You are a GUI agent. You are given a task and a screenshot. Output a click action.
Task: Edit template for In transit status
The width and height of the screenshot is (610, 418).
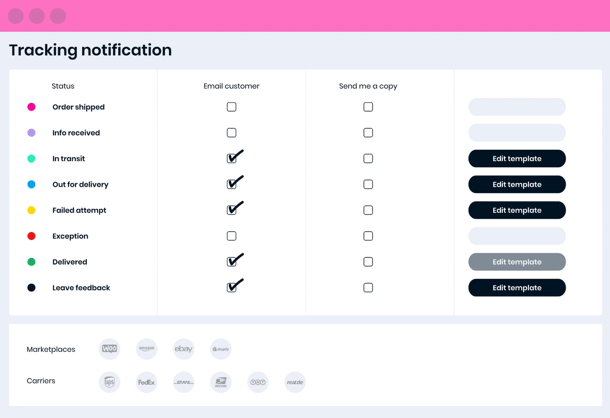(x=517, y=158)
